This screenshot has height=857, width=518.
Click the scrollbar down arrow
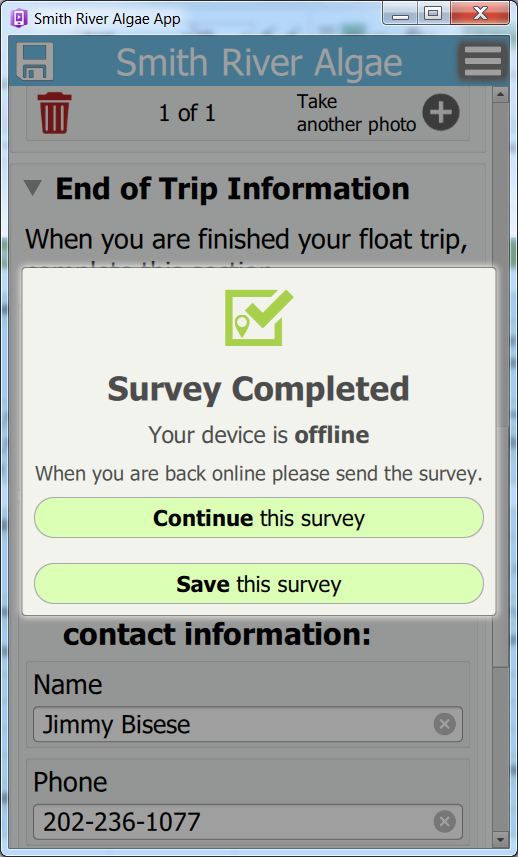[x=500, y=838]
